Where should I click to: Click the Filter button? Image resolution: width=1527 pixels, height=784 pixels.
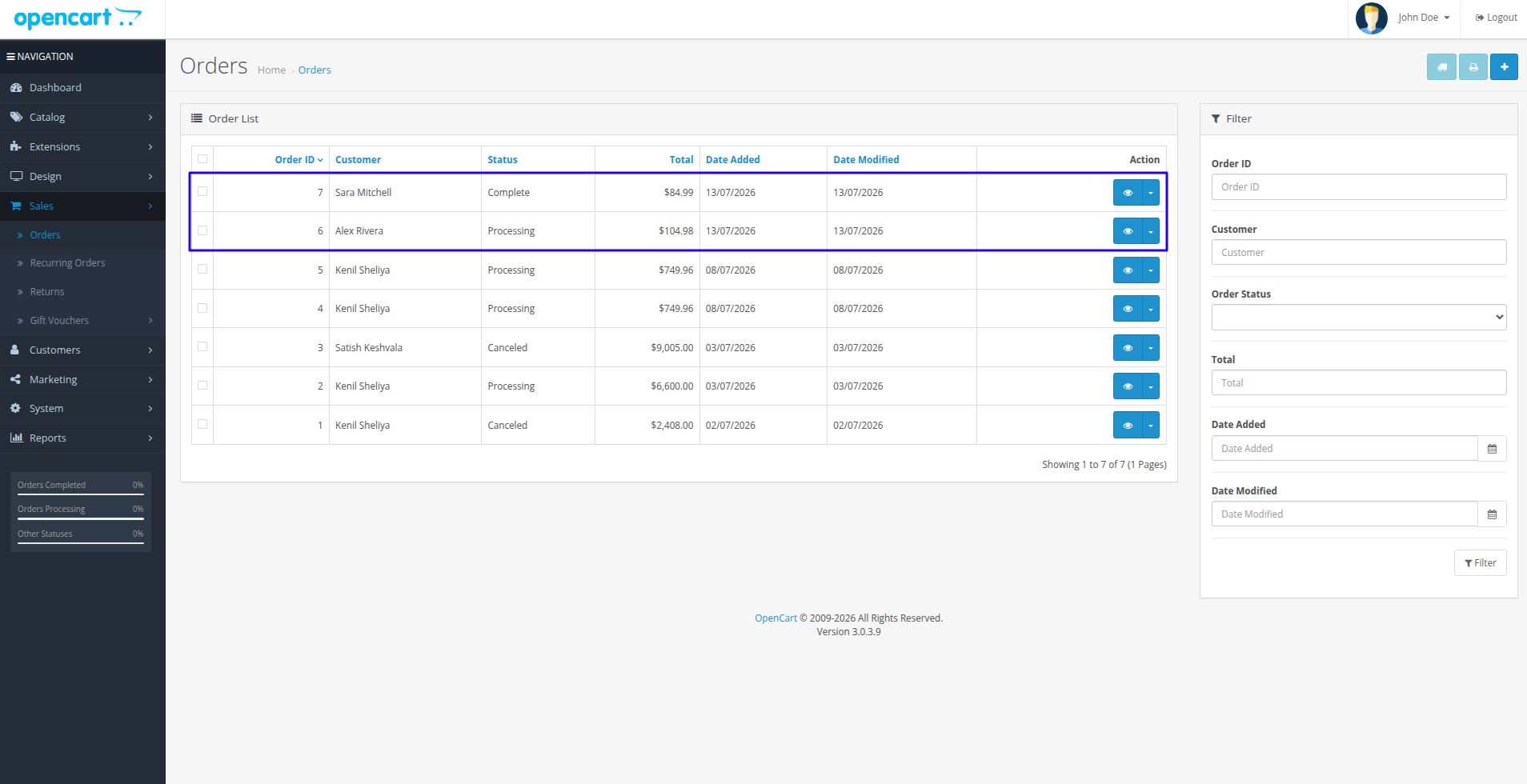(x=1480, y=563)
